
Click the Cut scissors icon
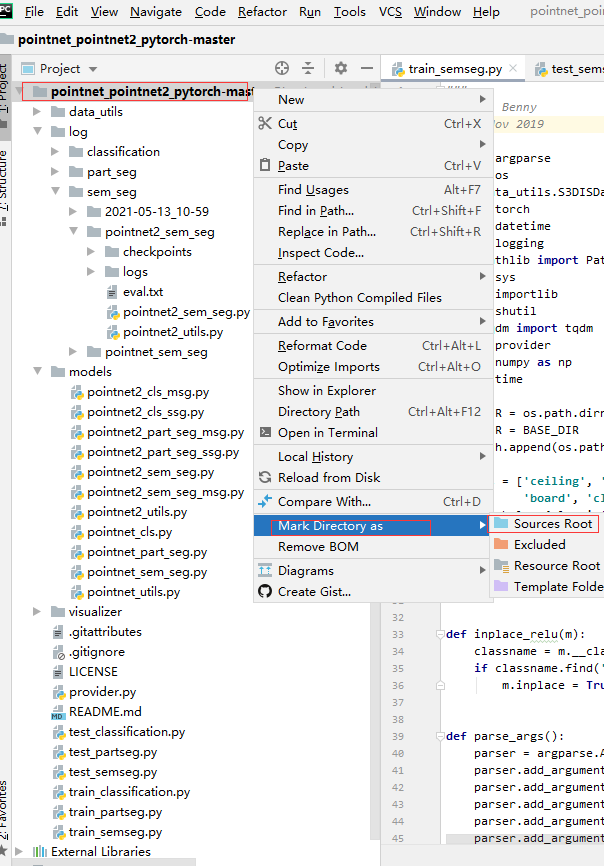click(x=265, y=123)
